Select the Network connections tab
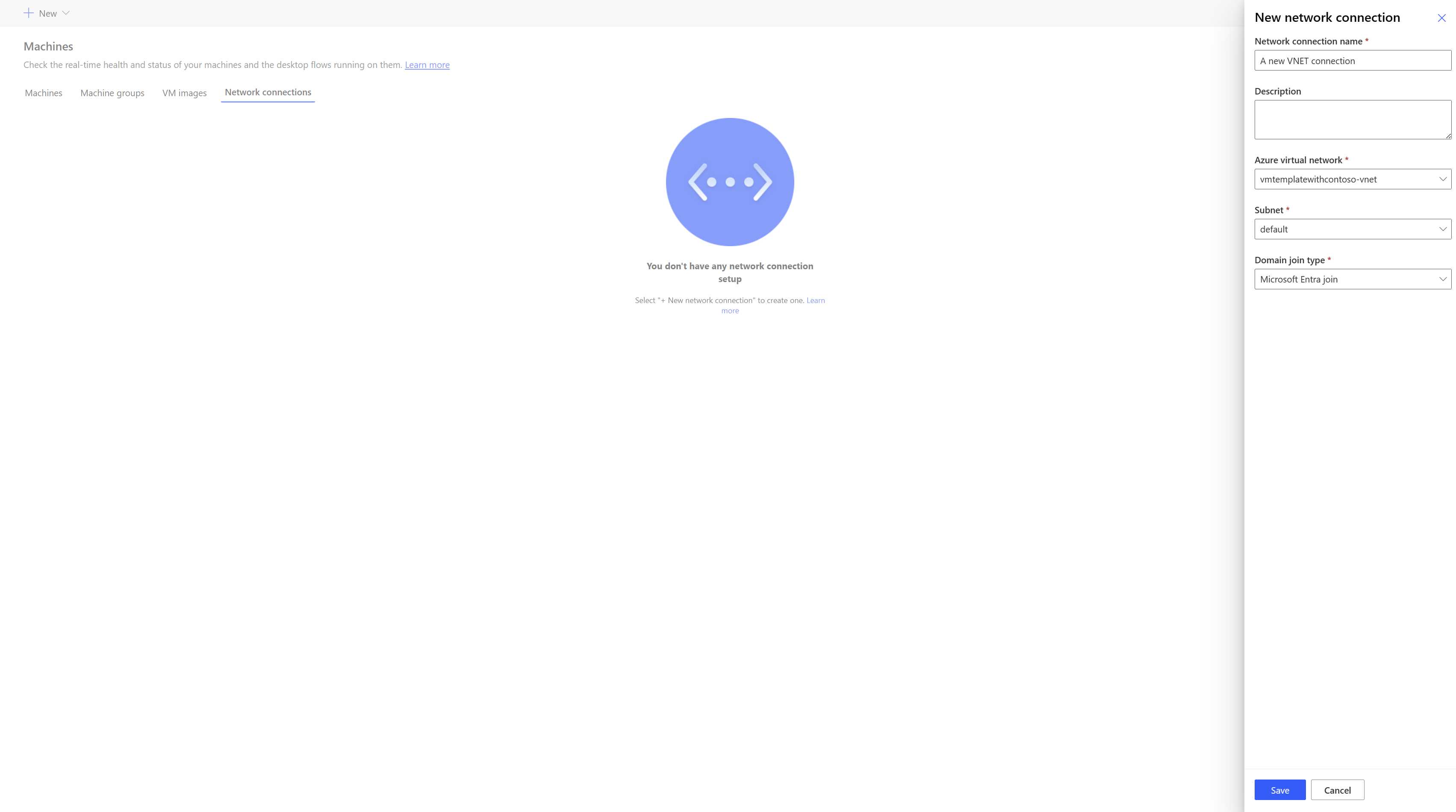The width and height of the screenshot is (1456, 812). (x=267, y=91)
